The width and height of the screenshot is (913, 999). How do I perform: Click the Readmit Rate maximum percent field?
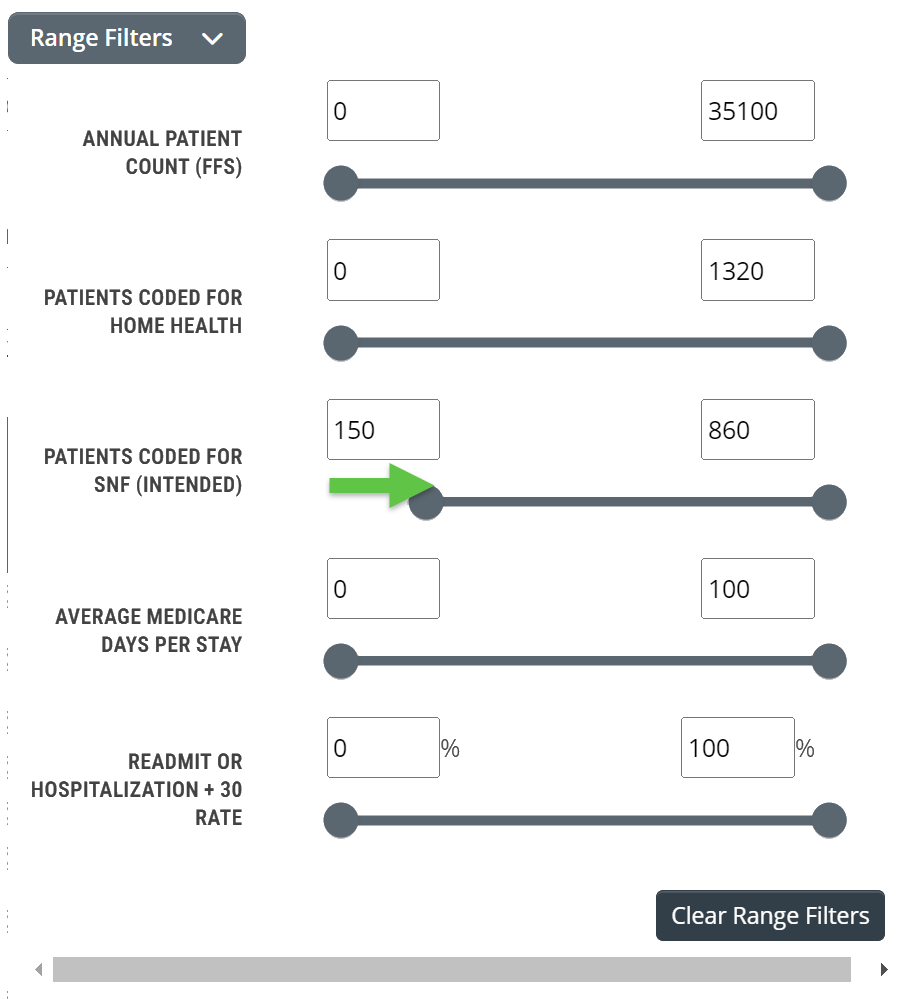click(738, 748)
